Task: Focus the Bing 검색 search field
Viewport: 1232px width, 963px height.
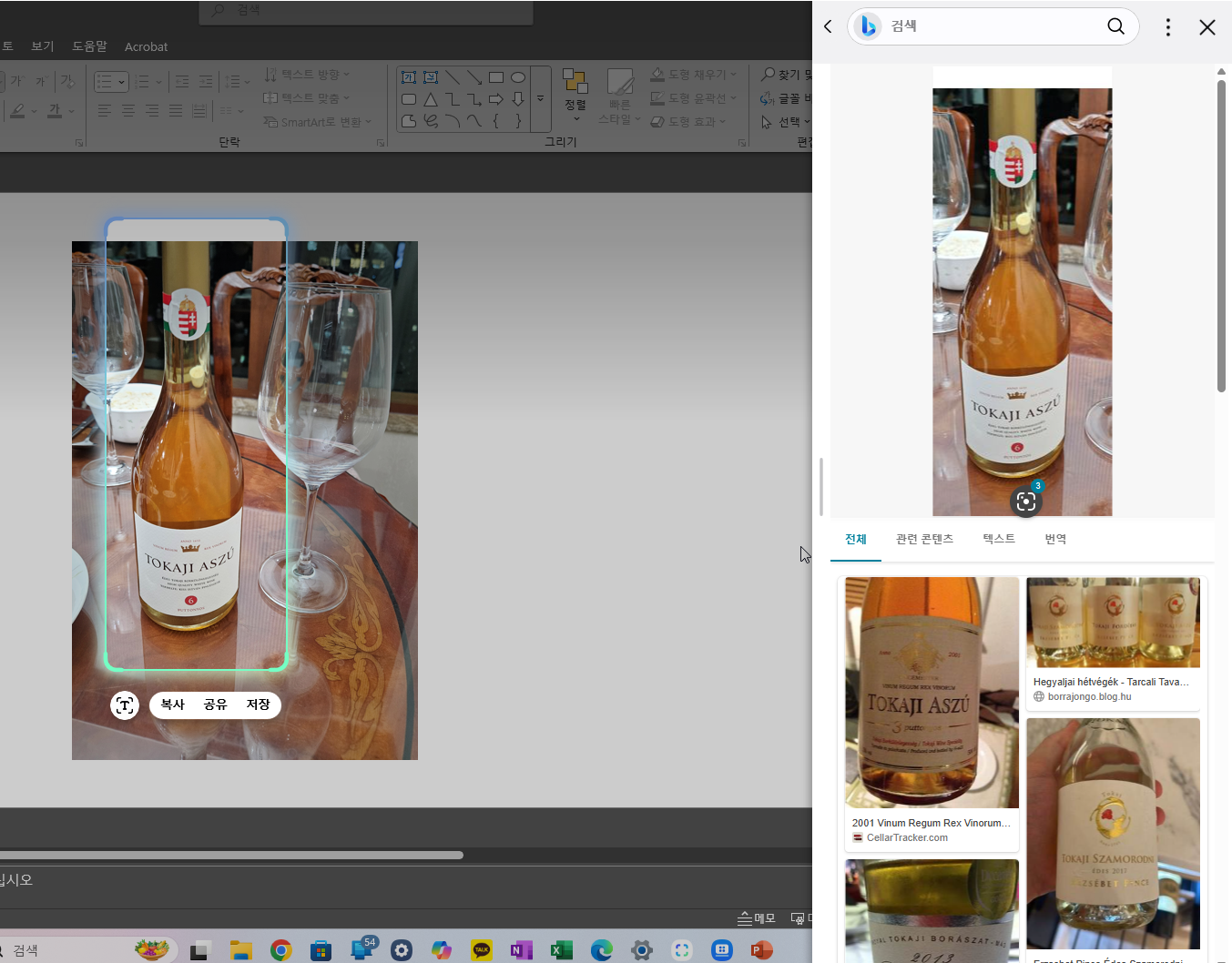Action: pos(993,26)
